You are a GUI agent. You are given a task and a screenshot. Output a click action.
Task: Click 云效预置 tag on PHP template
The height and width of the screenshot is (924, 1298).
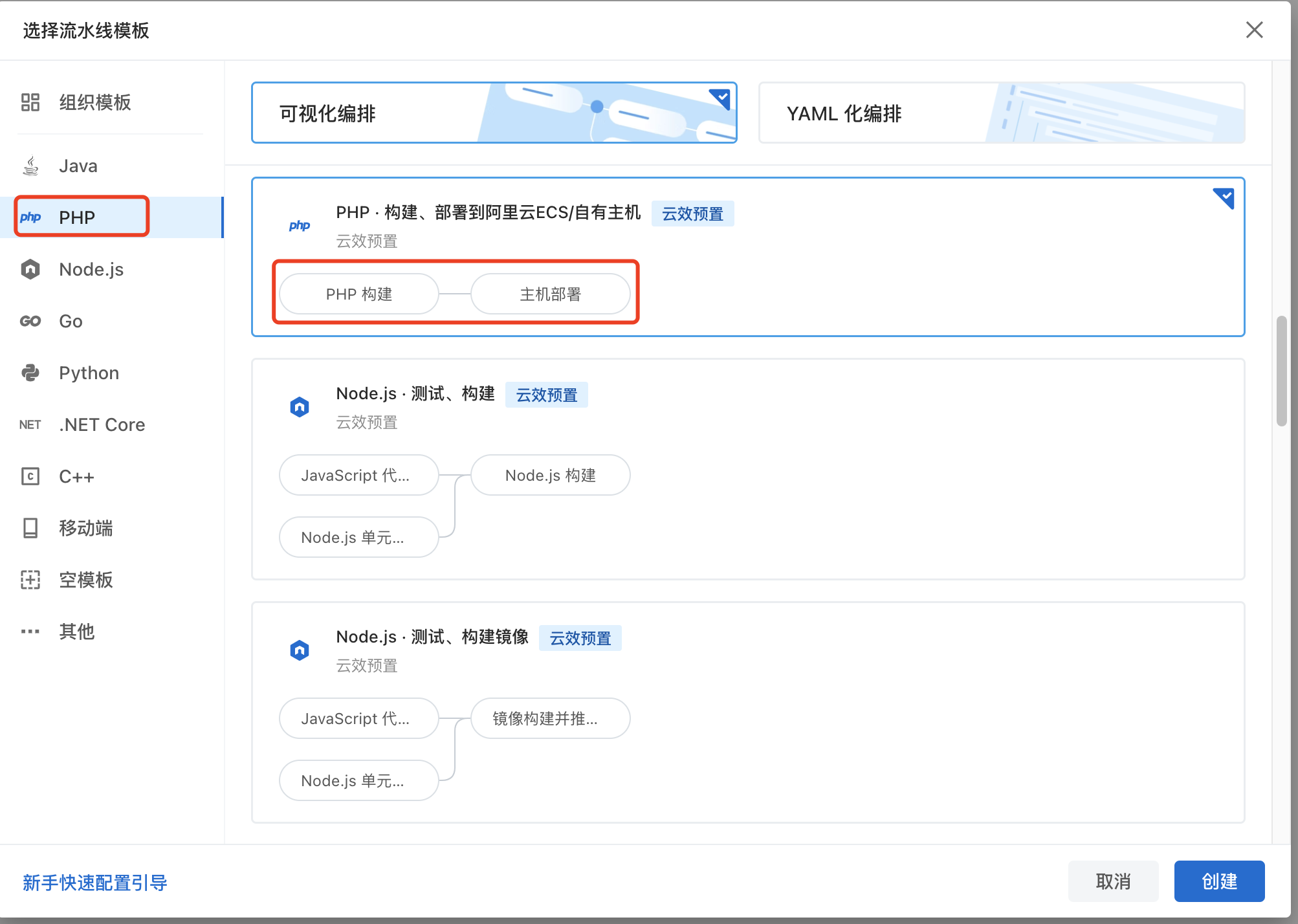[693, 214]
